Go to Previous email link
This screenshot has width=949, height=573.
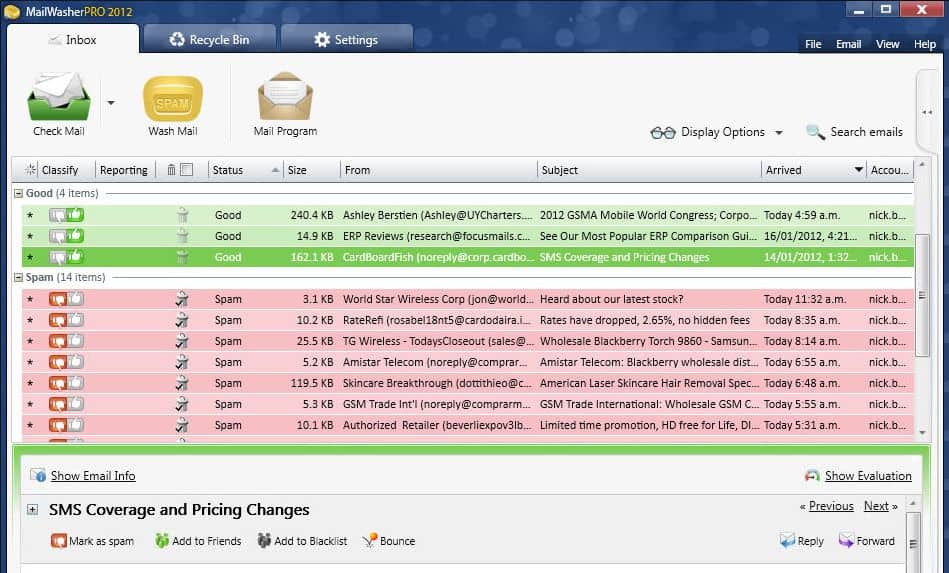(x=831, y=506)
